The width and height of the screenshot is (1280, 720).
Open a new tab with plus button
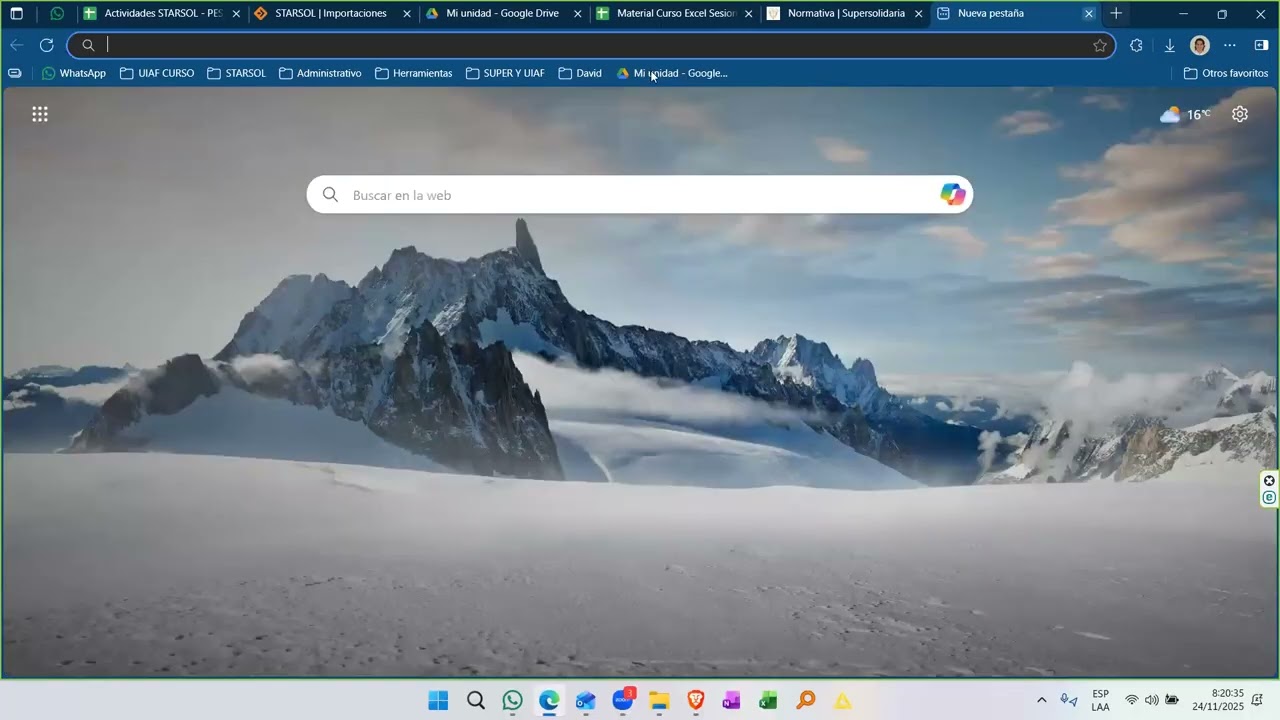1116,14
